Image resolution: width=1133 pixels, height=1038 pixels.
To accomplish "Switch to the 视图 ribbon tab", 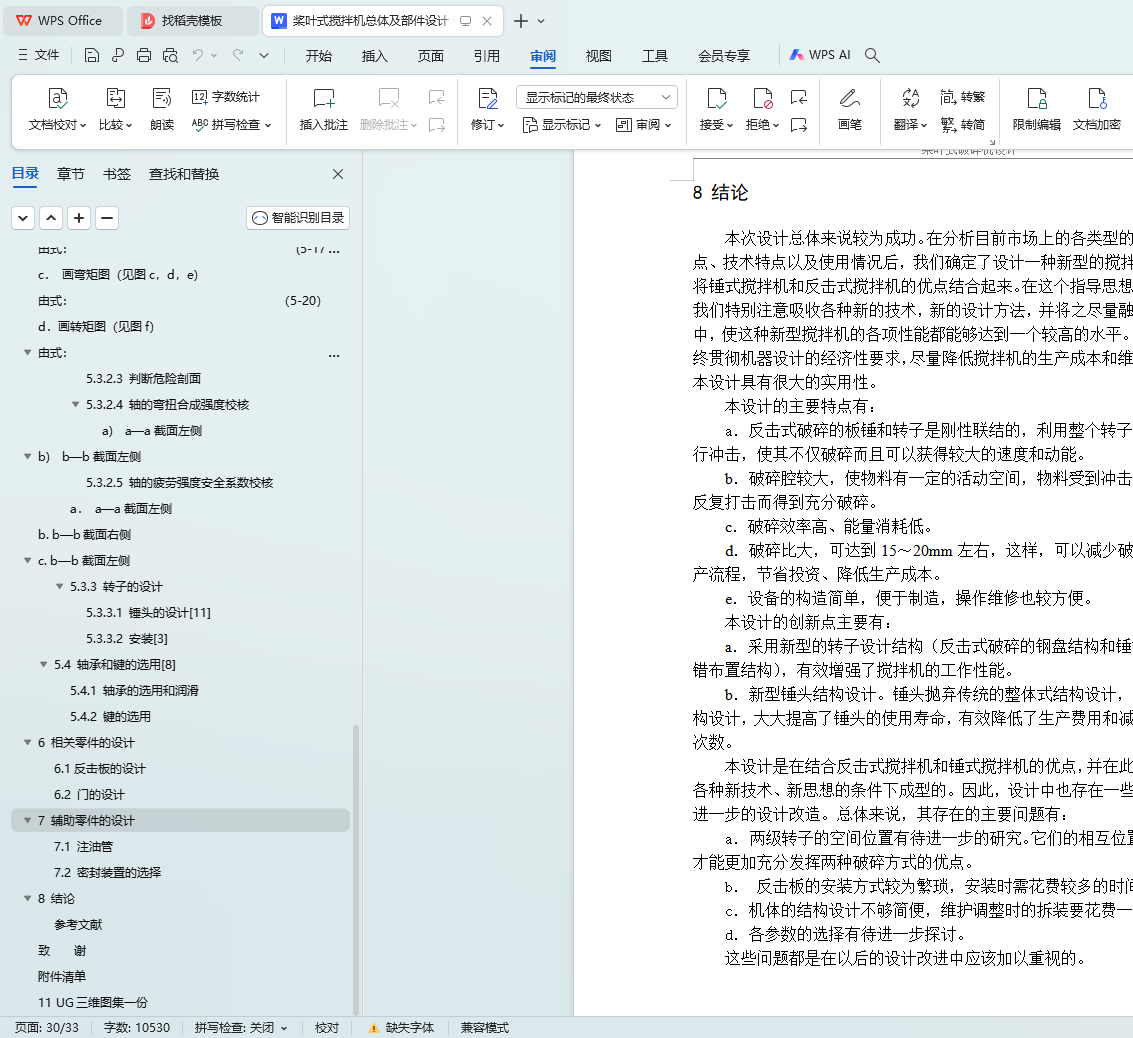I will pos(598,56).
